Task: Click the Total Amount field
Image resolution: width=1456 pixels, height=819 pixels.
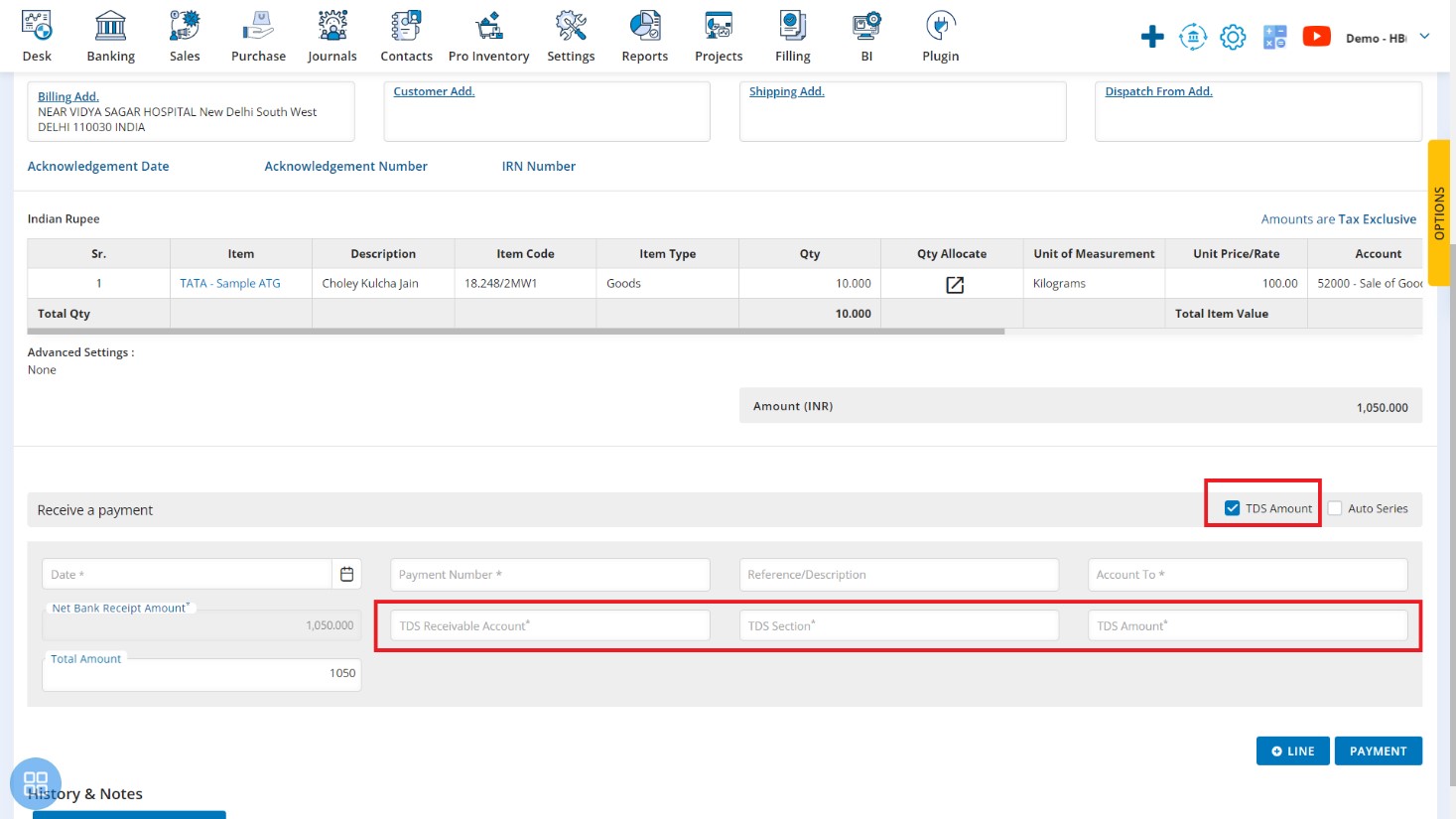Action: (201, 674)
